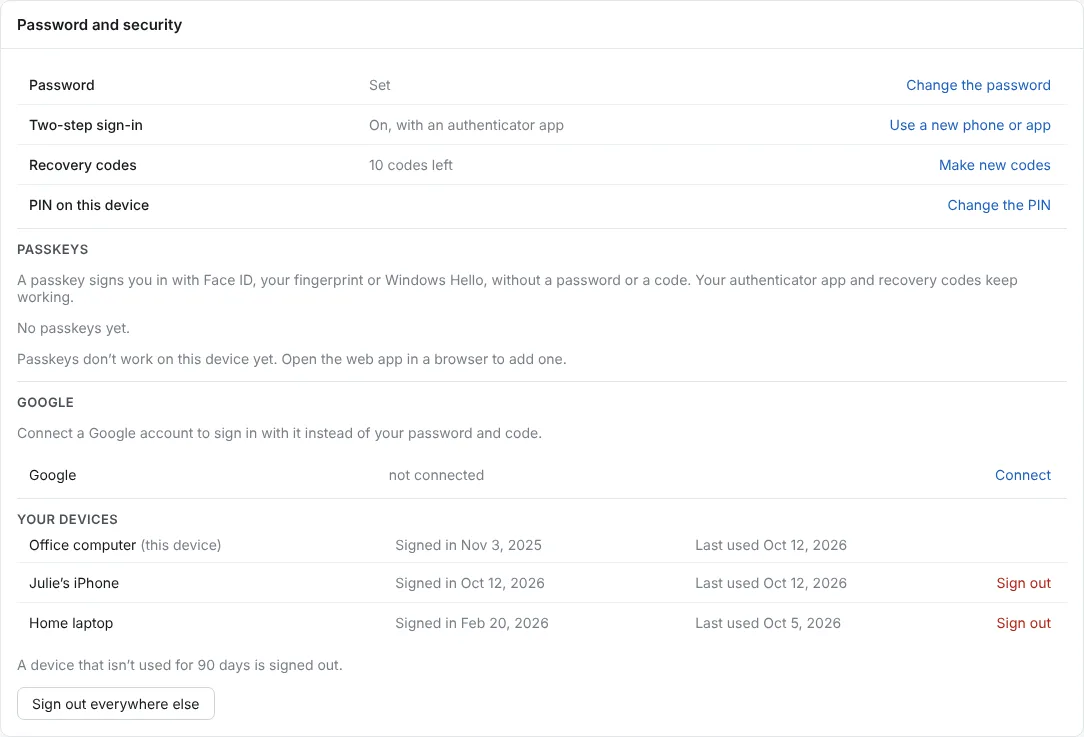
Task: Select the Password row label
Action: pos(62,85)
